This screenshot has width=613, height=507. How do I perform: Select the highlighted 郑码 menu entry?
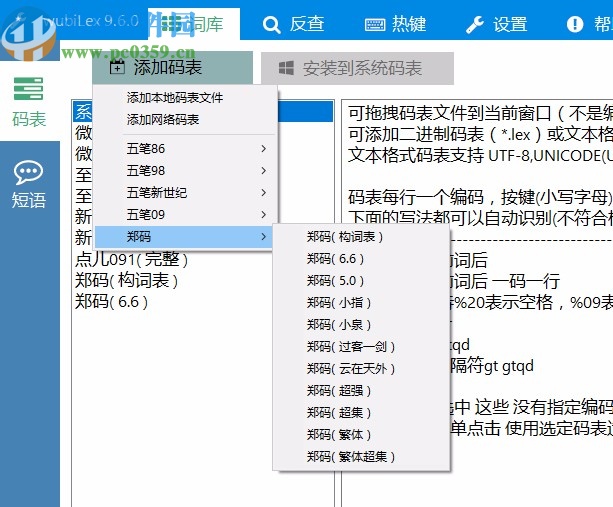(x=185, y=236)
